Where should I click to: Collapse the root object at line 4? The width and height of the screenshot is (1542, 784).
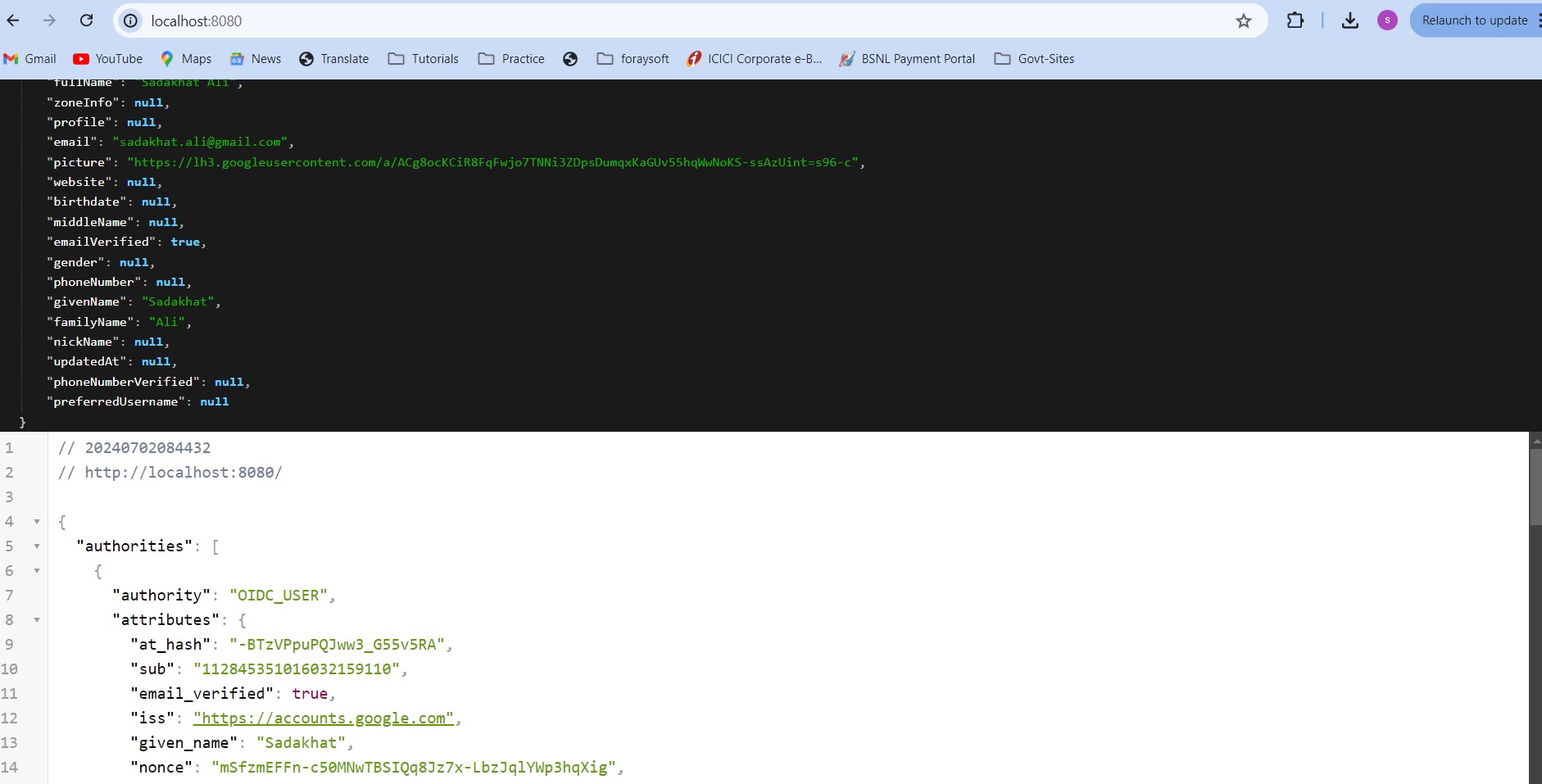coord(37,522)
